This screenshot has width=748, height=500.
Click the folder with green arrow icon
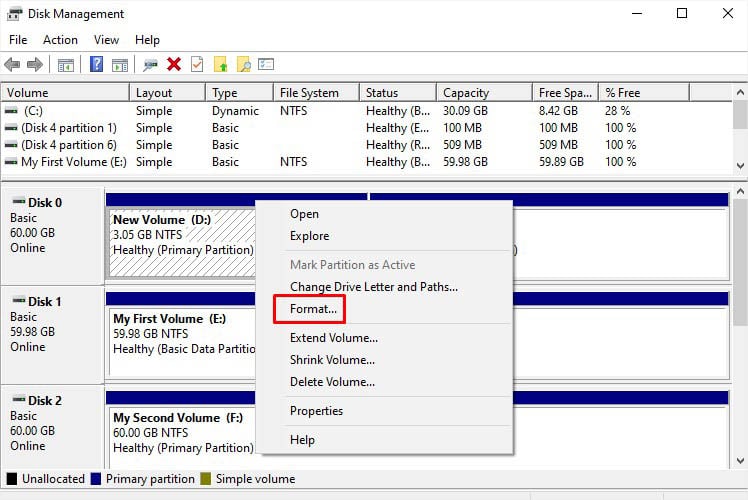221,65
